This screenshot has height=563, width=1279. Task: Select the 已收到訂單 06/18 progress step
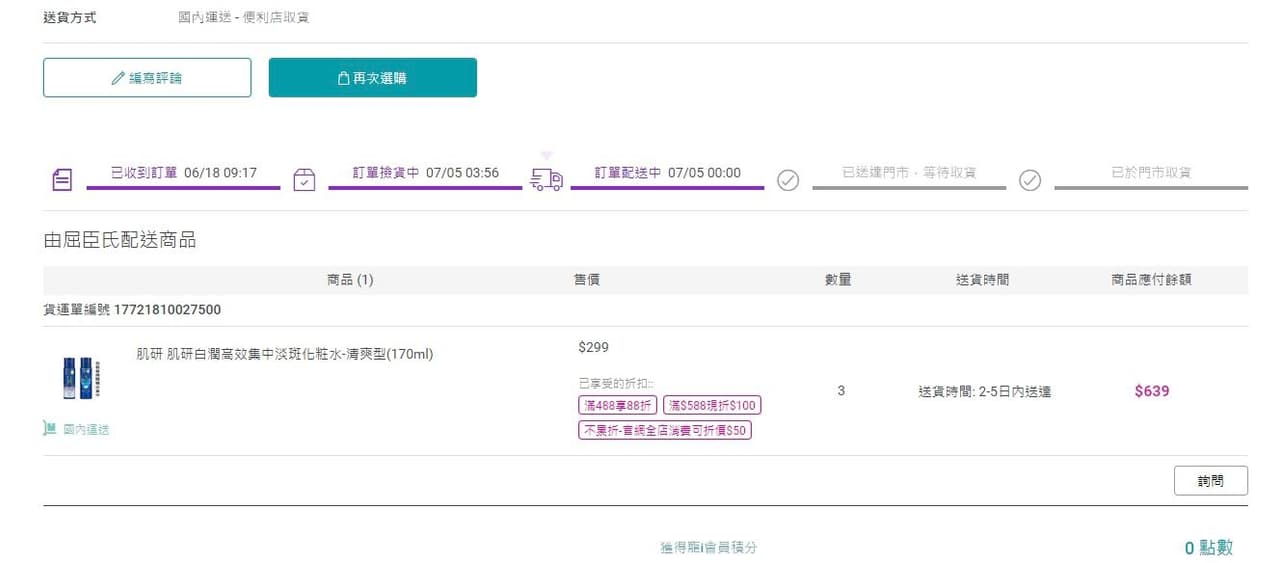click(x=183, y=173)
